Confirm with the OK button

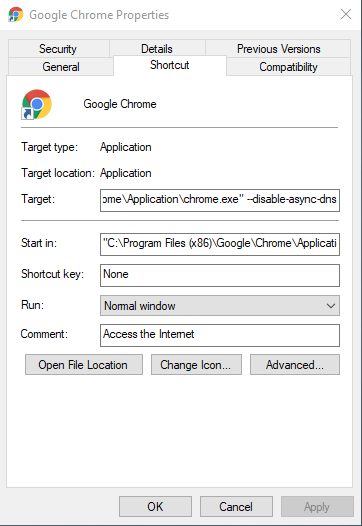coord(155,507)
